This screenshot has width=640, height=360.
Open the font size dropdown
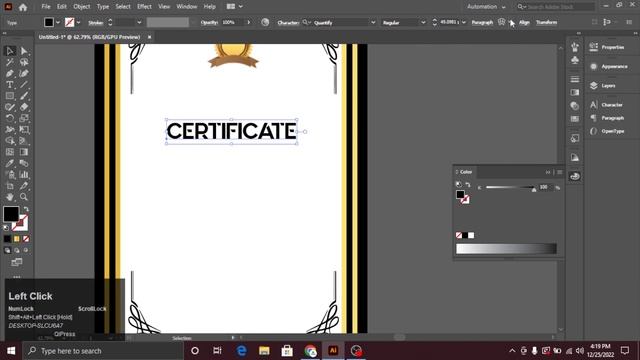pyautogui.click(x=464, y=22)
